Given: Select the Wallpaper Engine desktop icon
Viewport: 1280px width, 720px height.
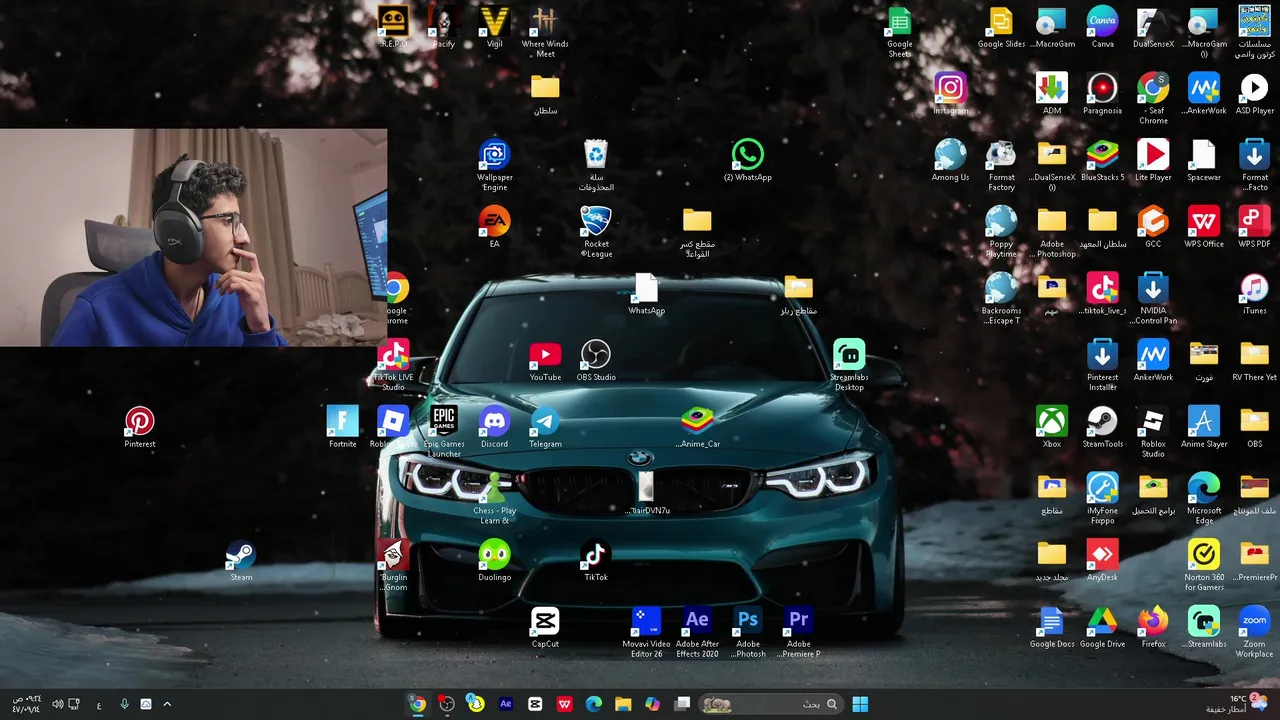Looking at the screenshot, I should (494, 165).
